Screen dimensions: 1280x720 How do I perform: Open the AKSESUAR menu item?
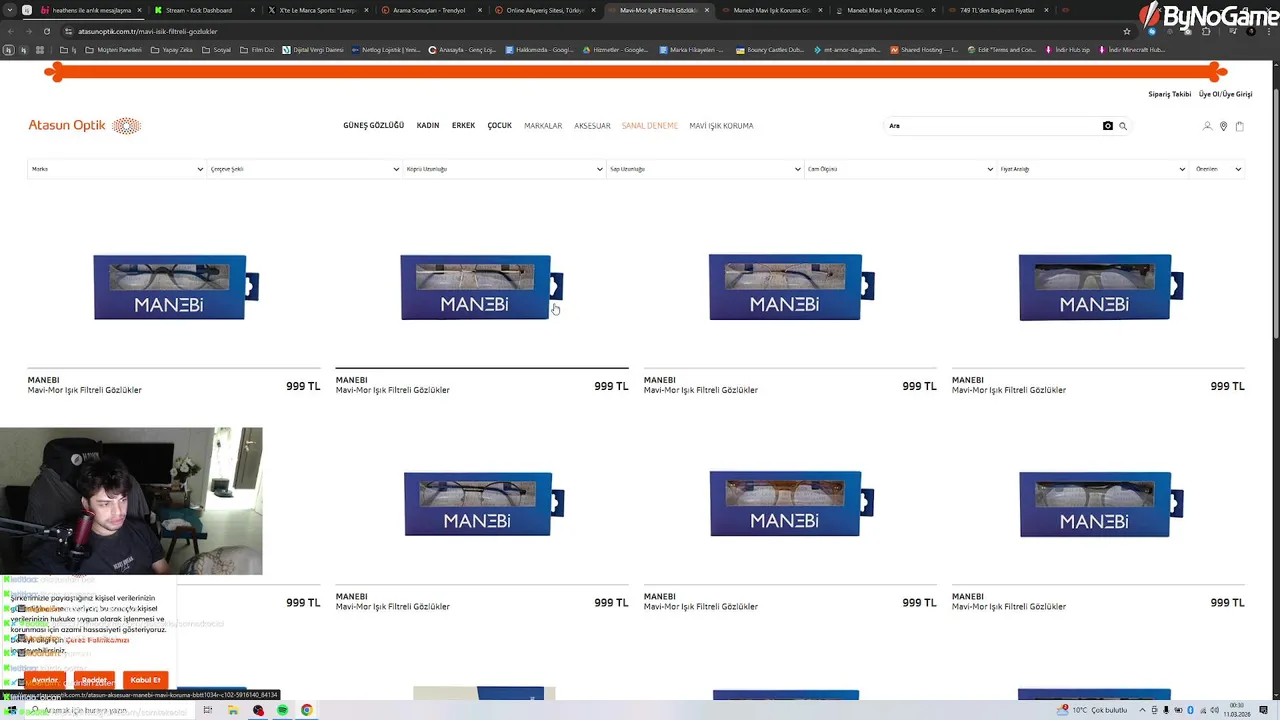coord(592,126)
